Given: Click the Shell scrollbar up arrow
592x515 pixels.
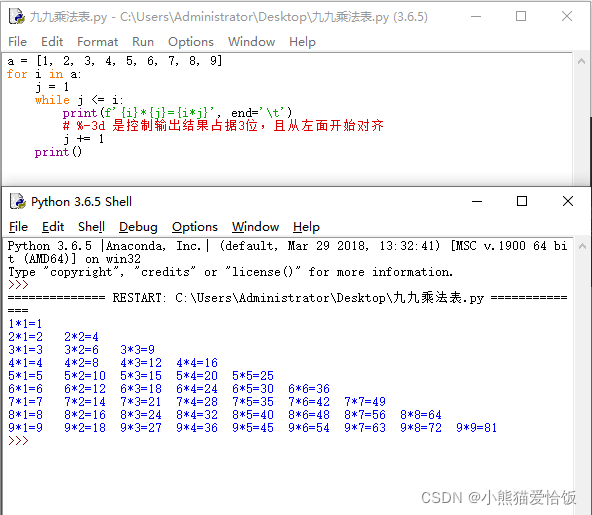Looking at the screenshot, I should pos(582,247).
